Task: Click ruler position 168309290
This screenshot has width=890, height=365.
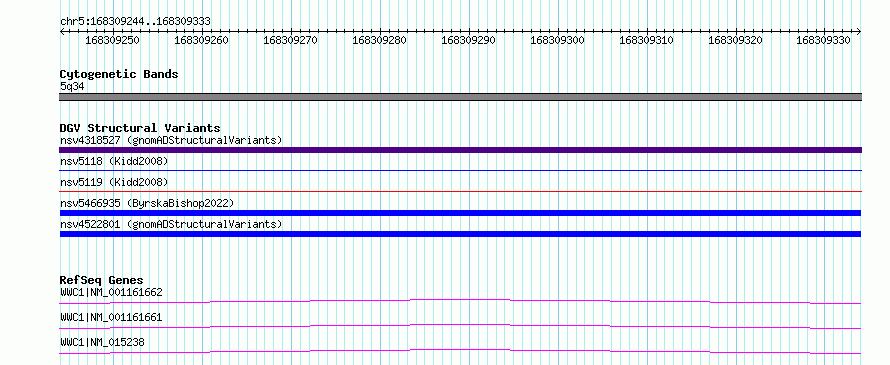Action: (x=468, y=40)
